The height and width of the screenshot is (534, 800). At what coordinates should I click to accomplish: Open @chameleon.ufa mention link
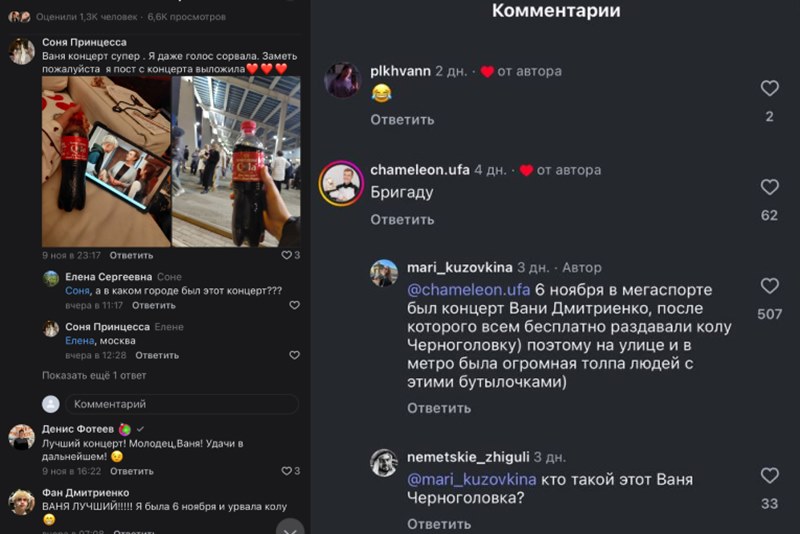468,290
